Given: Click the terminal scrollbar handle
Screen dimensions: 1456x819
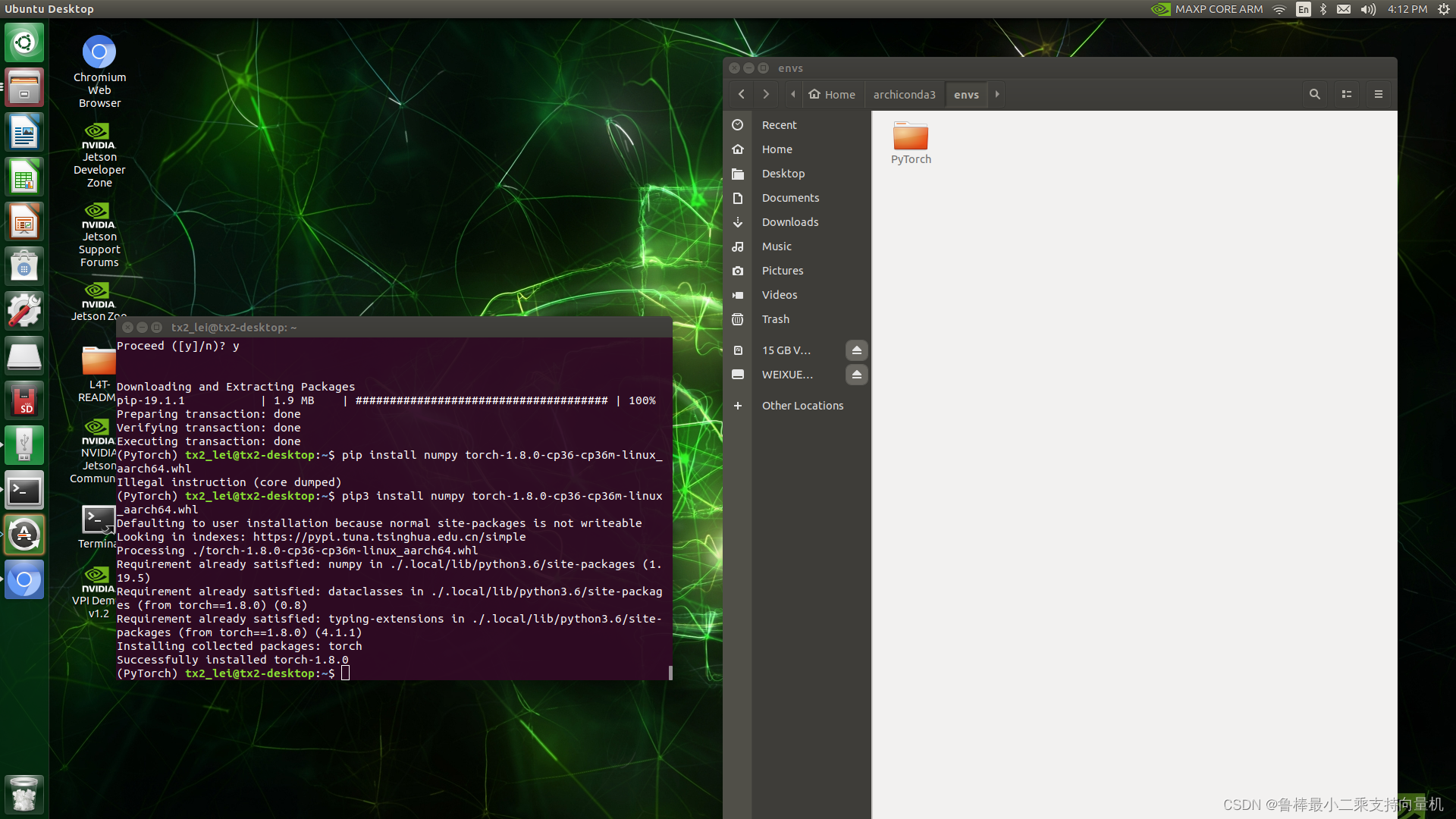Looking at the screenshot, I should [x=670, y=673].
